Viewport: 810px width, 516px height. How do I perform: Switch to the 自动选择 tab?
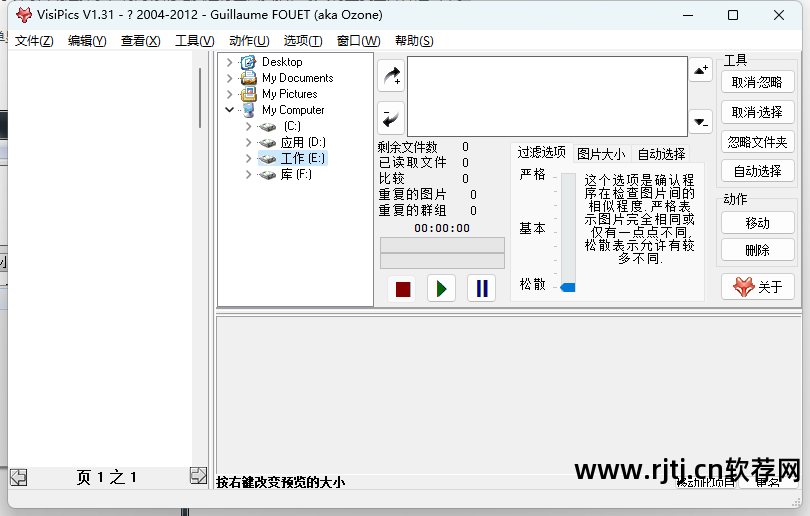point(662,154)
